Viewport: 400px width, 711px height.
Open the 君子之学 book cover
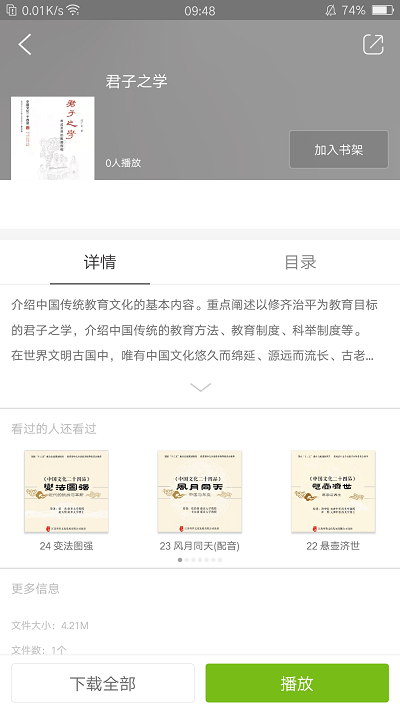pos(53,138)
